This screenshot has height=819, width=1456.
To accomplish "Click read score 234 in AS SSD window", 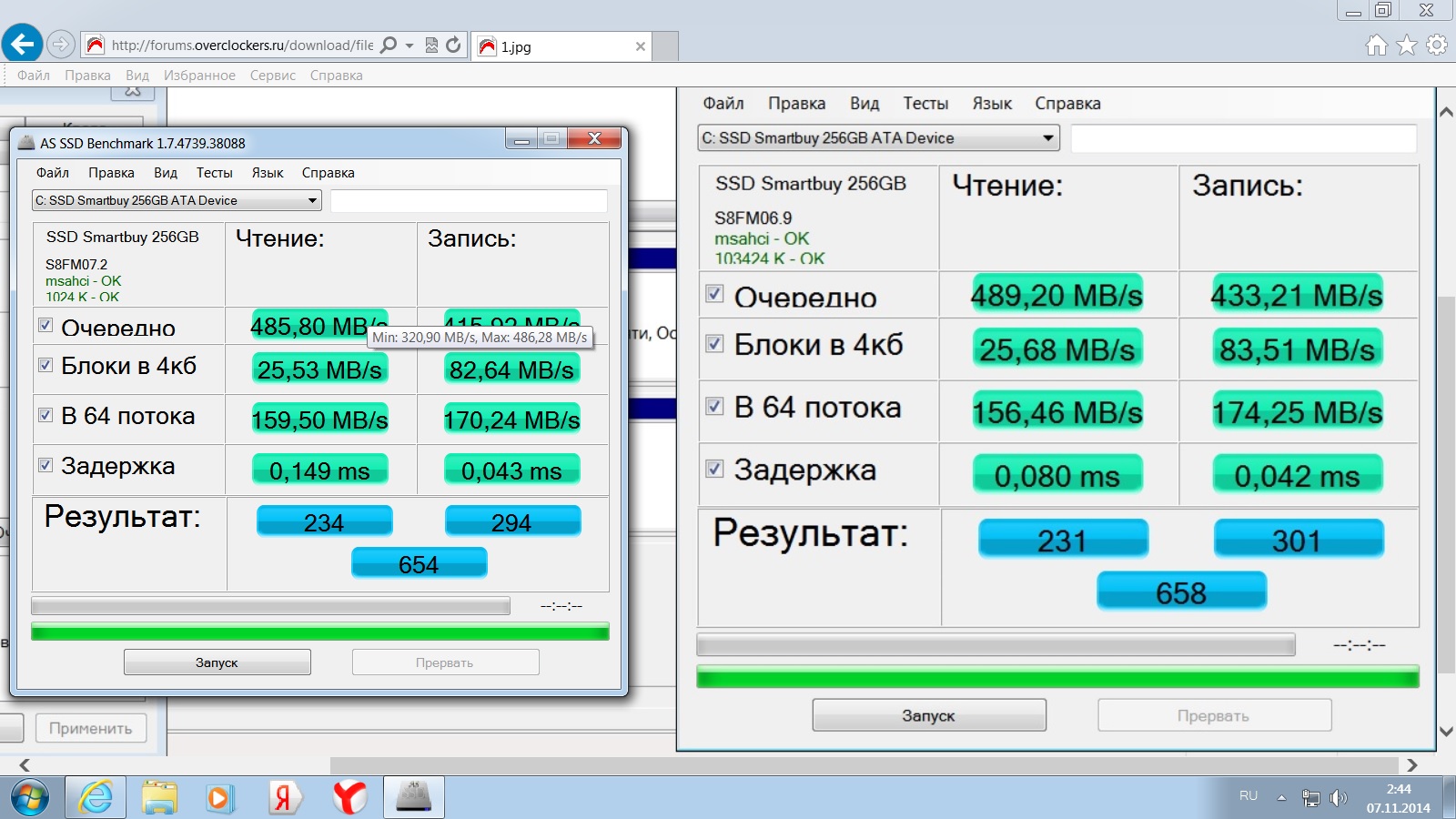I will point(324,521).
